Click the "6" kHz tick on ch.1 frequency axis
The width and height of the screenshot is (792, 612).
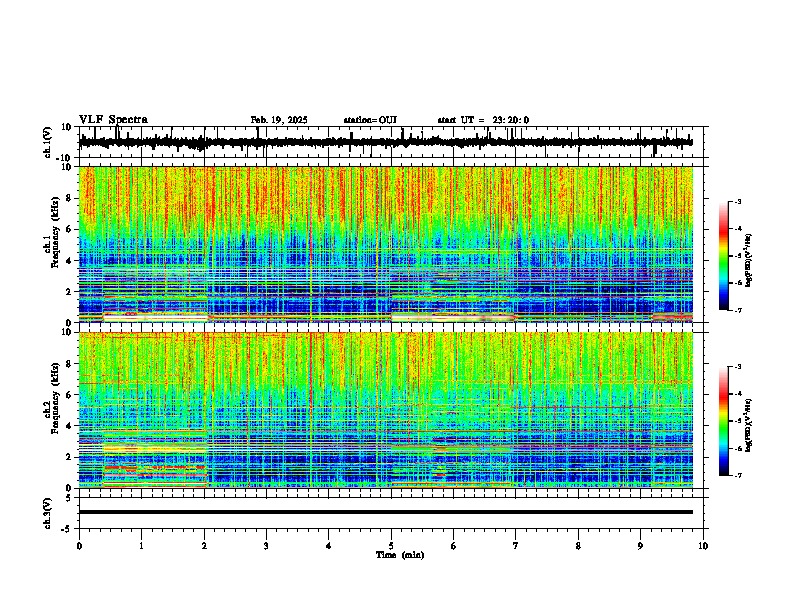69,230
